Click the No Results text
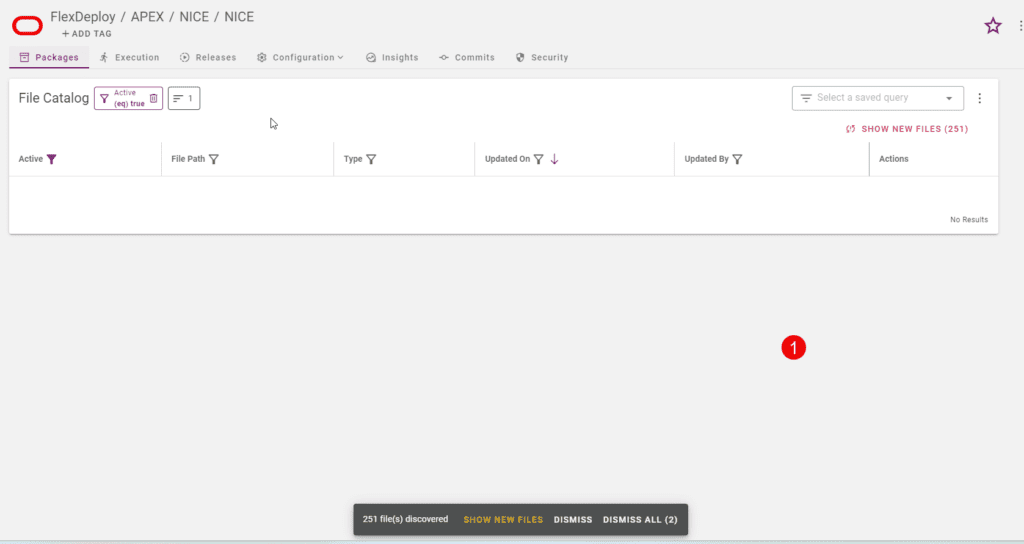 (968, 220)
